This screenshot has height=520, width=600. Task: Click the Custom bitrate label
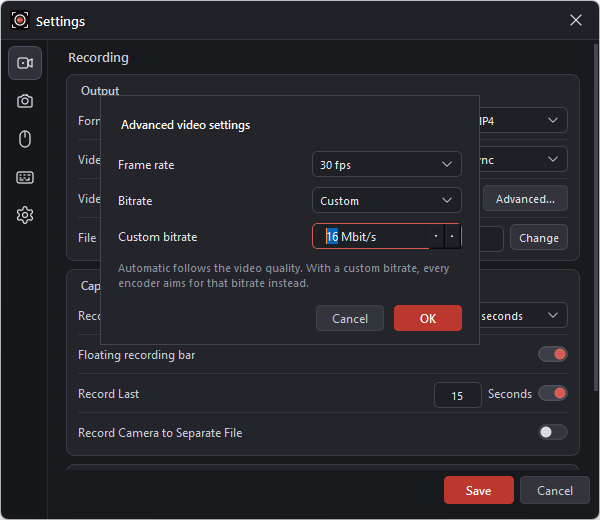(158, 237)
